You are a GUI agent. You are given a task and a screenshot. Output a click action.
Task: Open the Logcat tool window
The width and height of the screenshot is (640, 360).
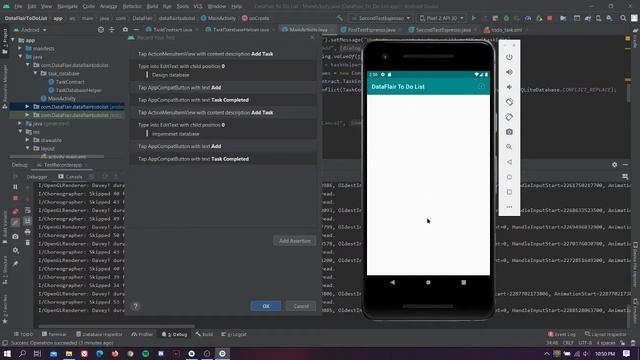(234, 334)
